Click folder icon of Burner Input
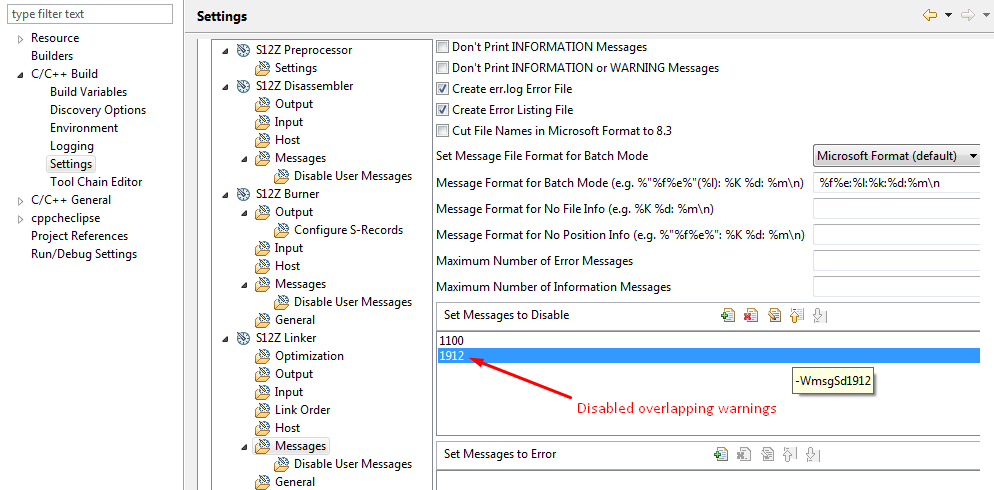 (262, 248)
